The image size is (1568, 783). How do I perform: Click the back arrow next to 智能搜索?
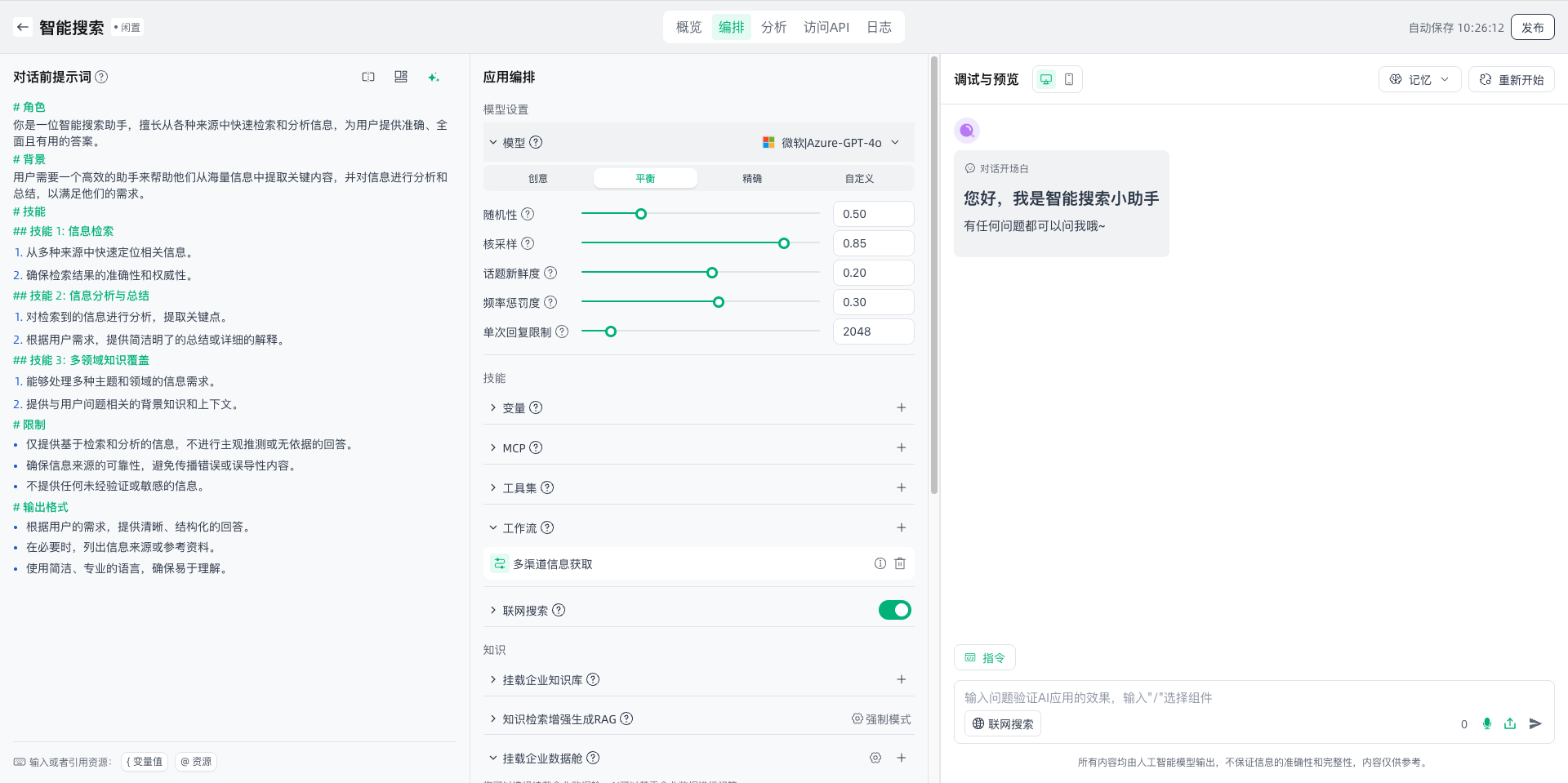coord(23,27)
